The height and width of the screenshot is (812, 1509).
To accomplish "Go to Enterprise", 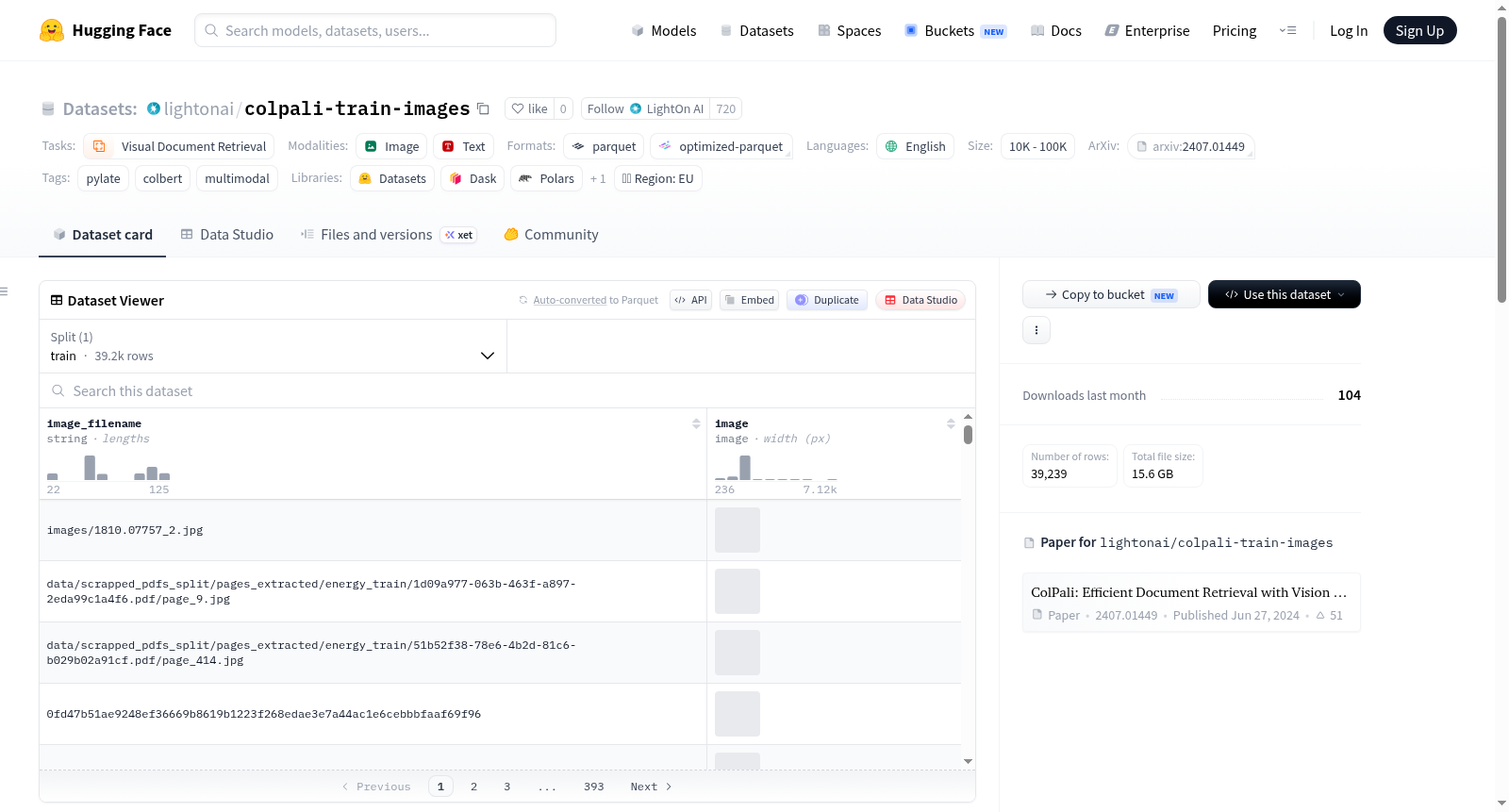I will click(x=1148, y=30).
